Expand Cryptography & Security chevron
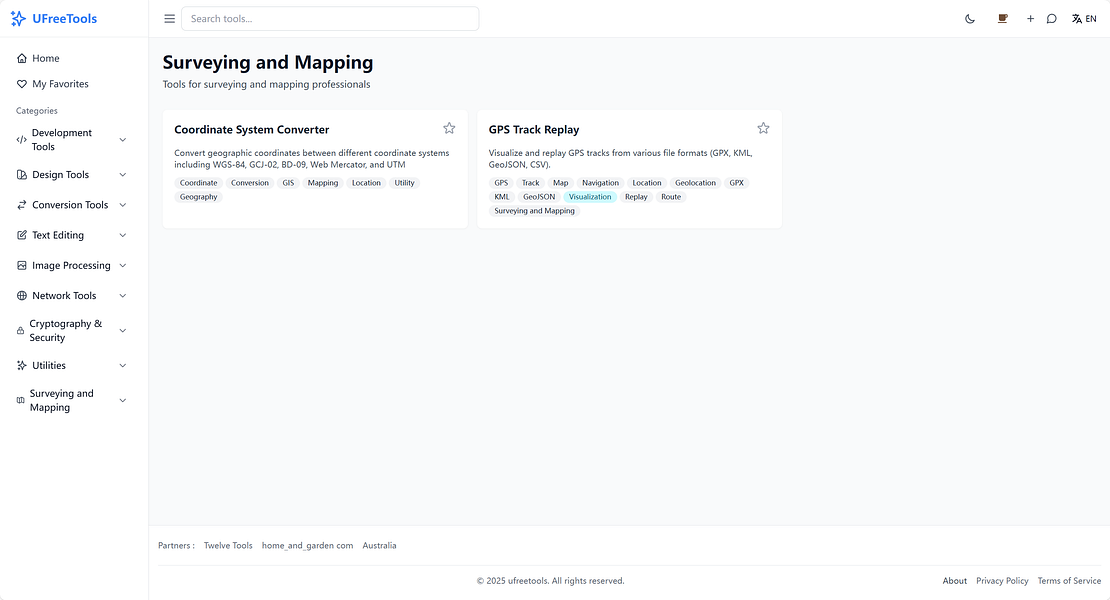The image size is (1110, 600). coord(122,330)
